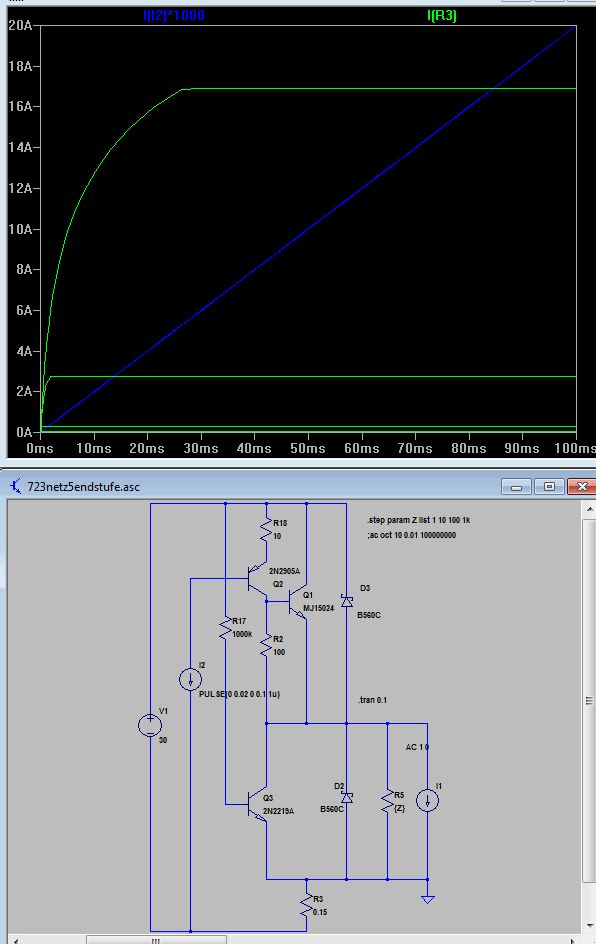Click the 90ms label on the time axis
Viewport: 596px width, 944px height.
coord(521,449)
